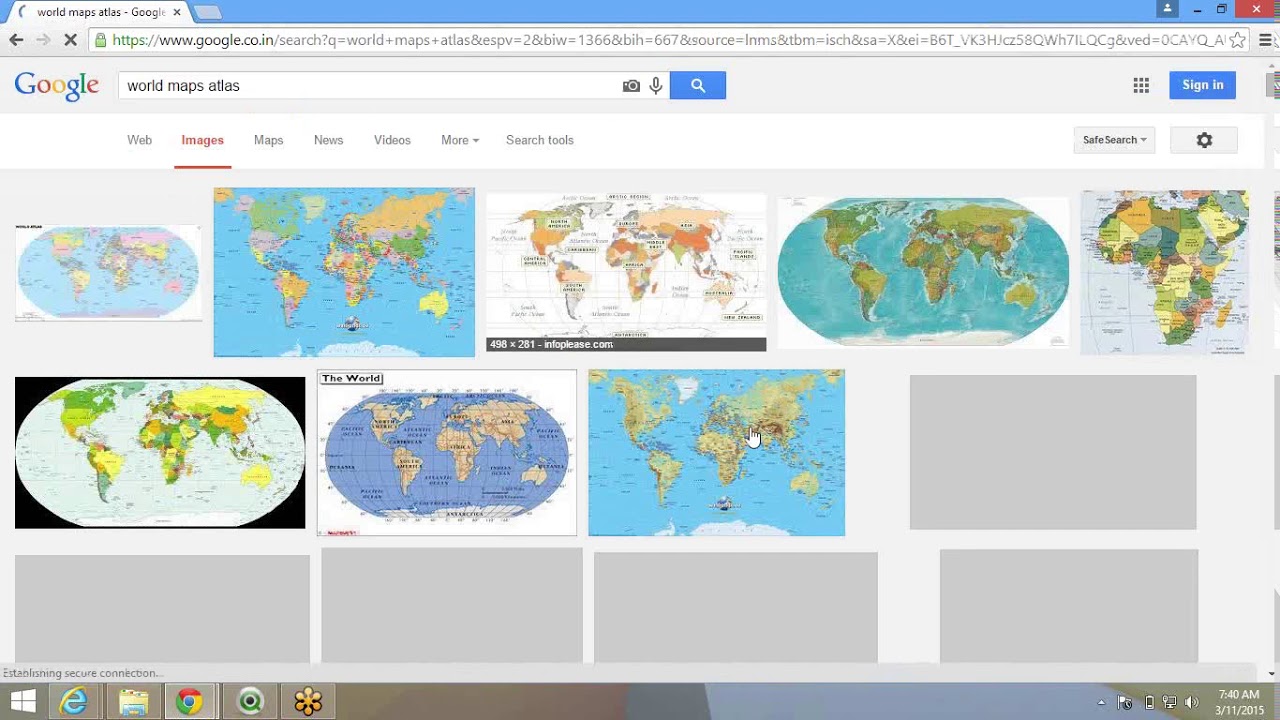The width and height of the screenshot is (1280, 720).
Task: Open the green circular recorder taskbar app
Action: point(250,702)
